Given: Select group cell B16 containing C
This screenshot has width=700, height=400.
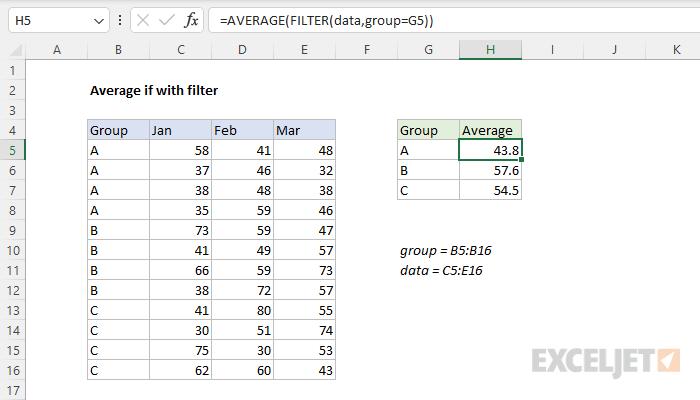Looking at the screenshot, I should [x=118, y=371].
